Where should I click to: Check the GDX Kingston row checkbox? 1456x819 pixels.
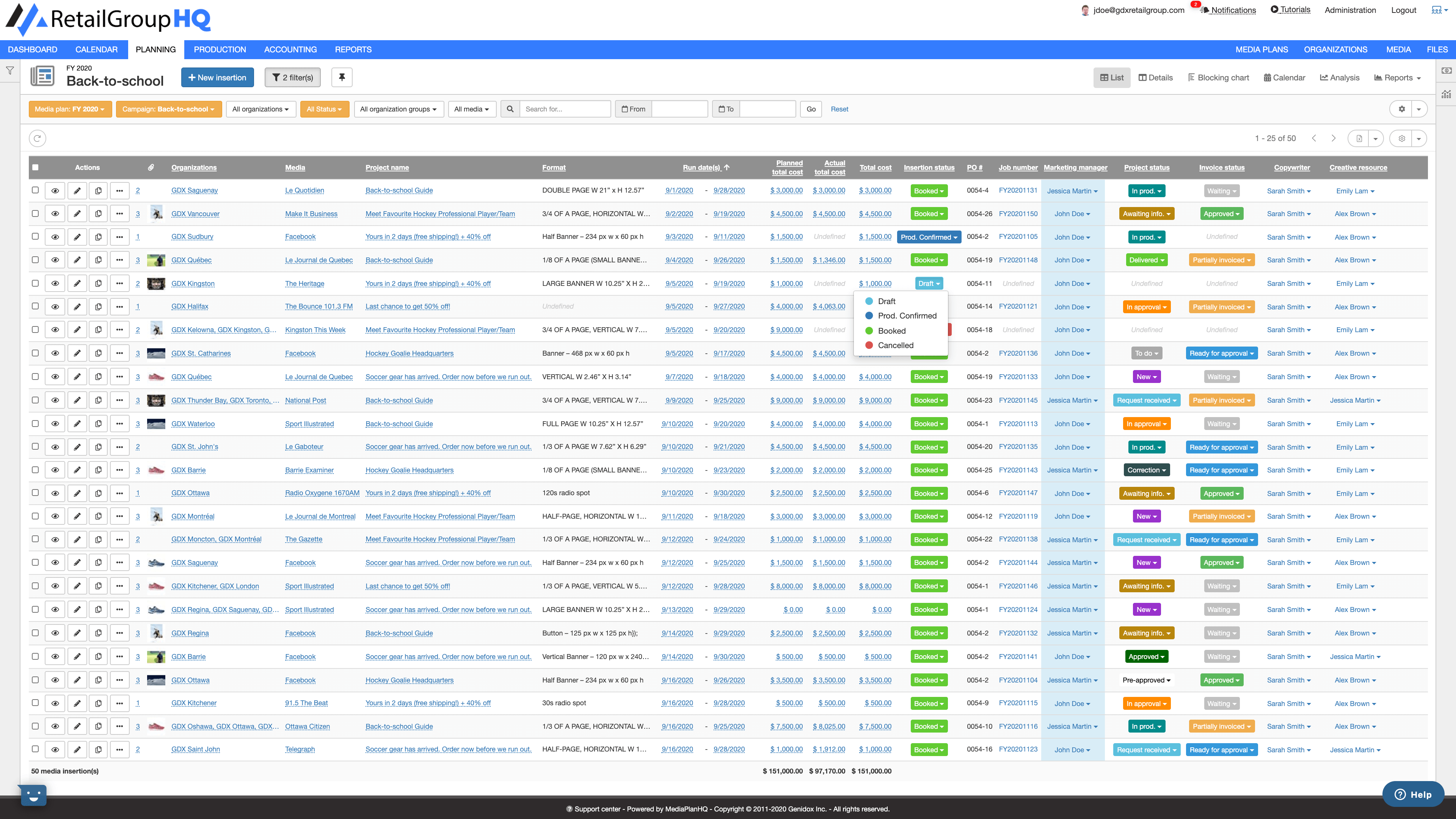click(x=36, y=283)
